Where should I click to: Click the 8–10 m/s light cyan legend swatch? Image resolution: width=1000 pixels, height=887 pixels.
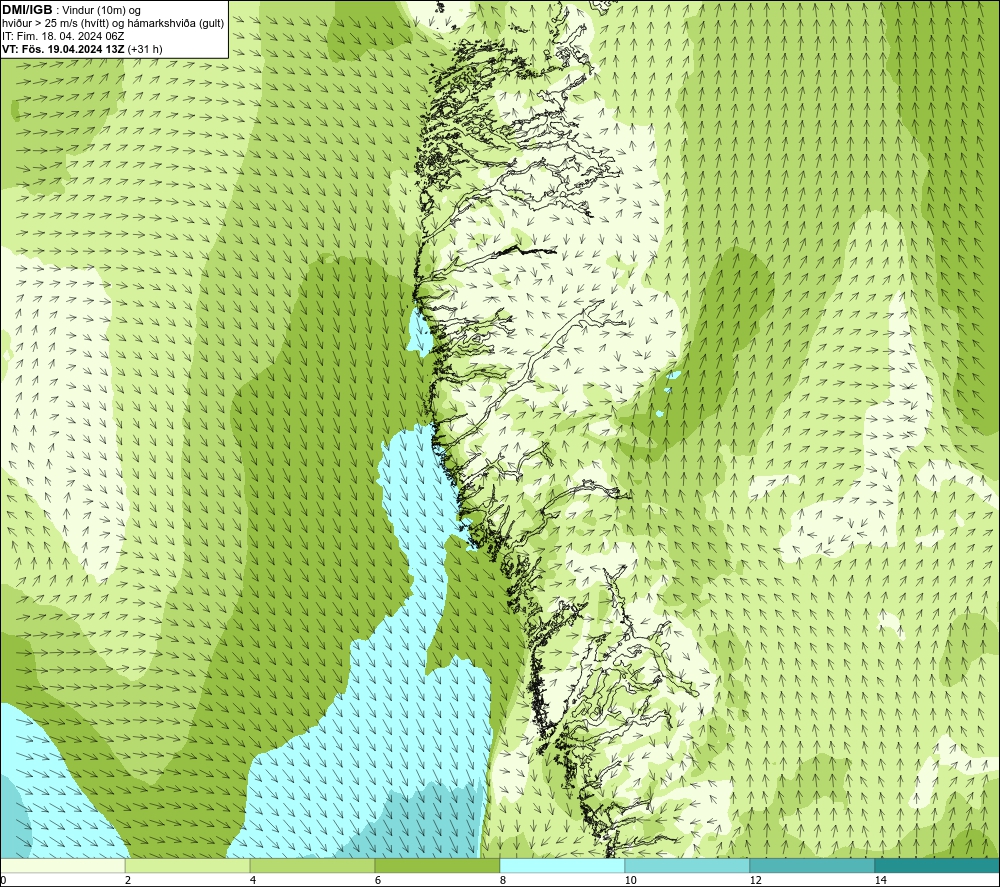point(562,866)
